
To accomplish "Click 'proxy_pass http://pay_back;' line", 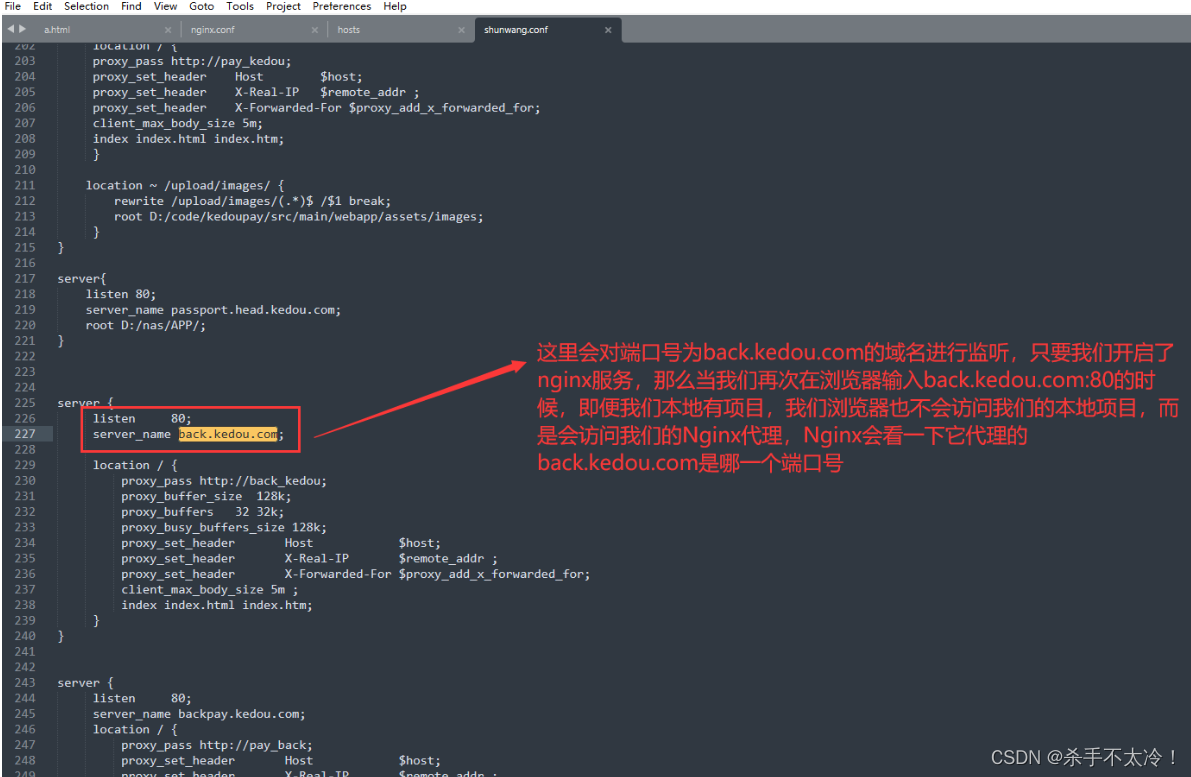I will tap(216, 745).
